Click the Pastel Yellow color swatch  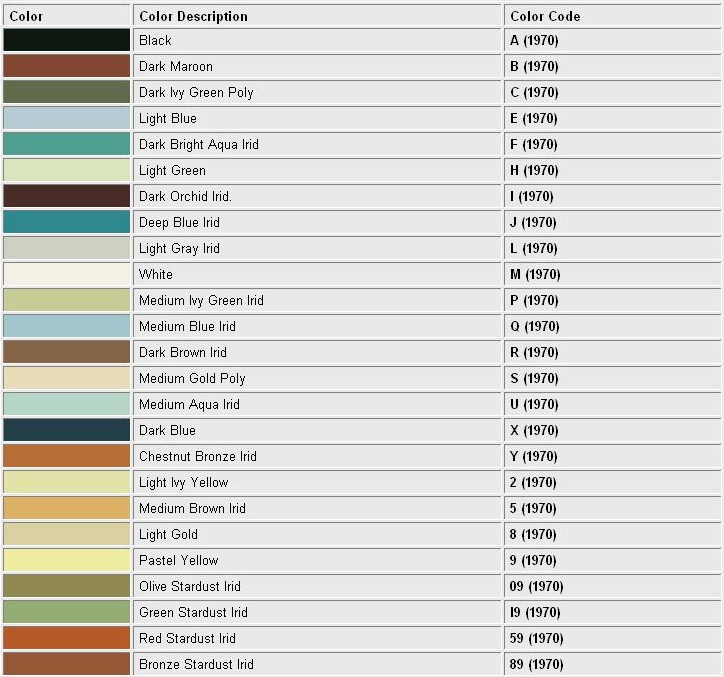[x=66, y=560]
